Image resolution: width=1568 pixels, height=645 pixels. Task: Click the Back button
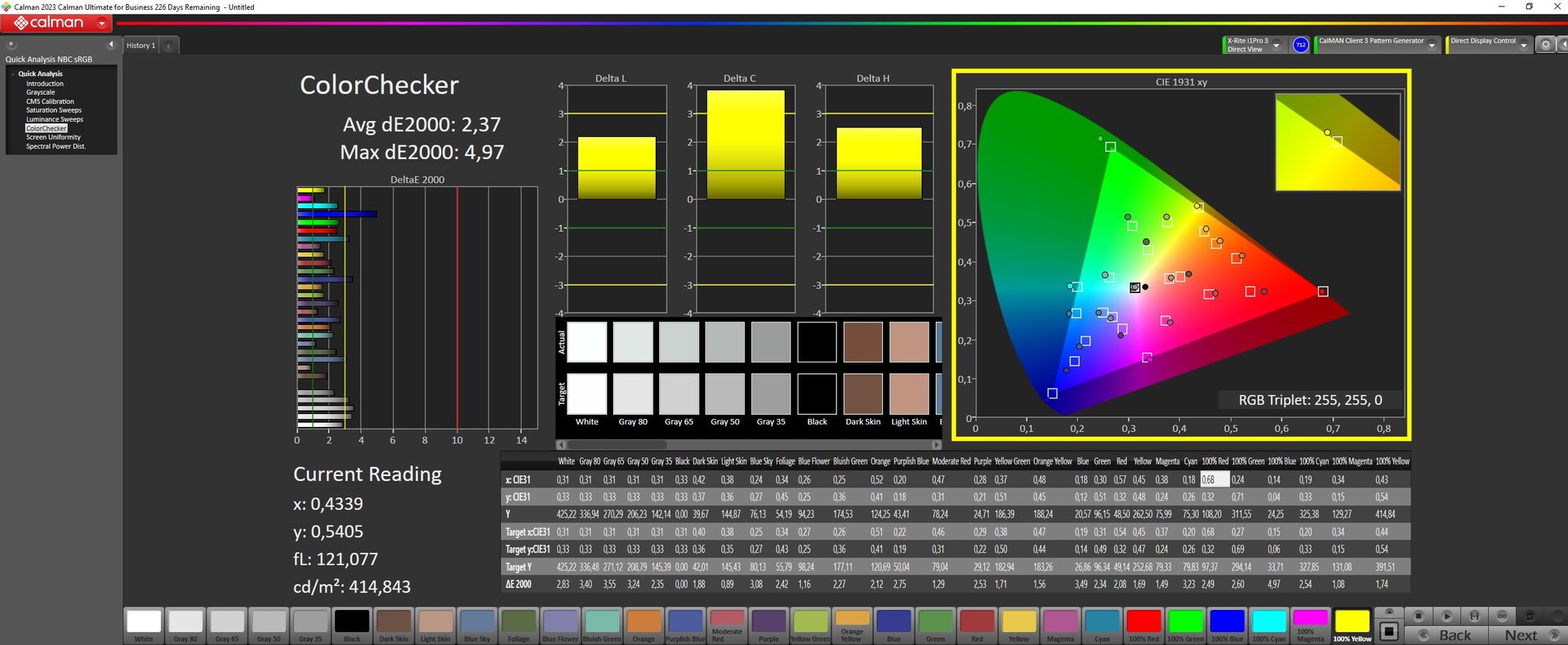1454,635
